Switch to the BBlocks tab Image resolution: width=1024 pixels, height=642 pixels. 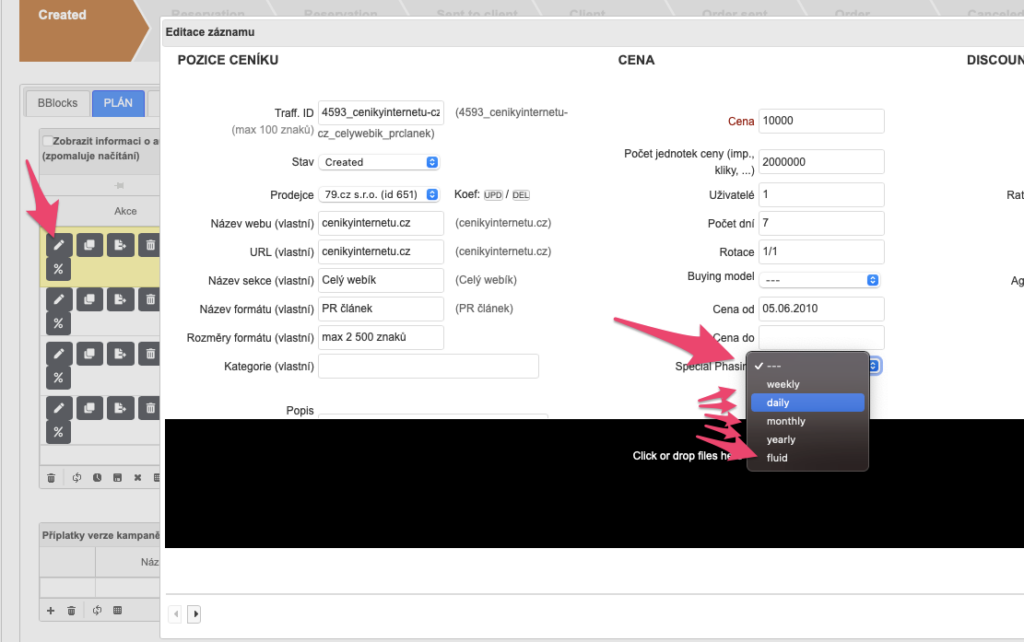tap(57, 103)
